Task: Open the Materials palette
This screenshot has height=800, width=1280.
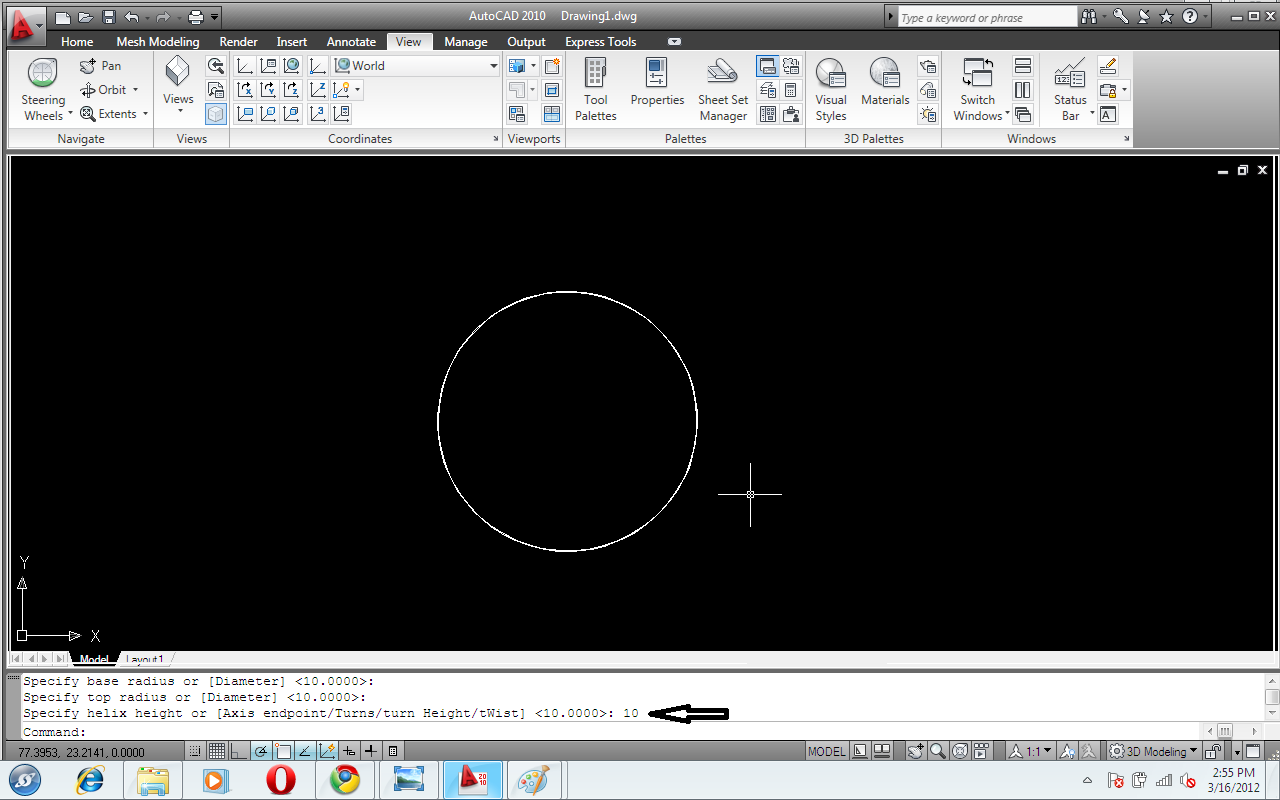Action: point(885,83)
